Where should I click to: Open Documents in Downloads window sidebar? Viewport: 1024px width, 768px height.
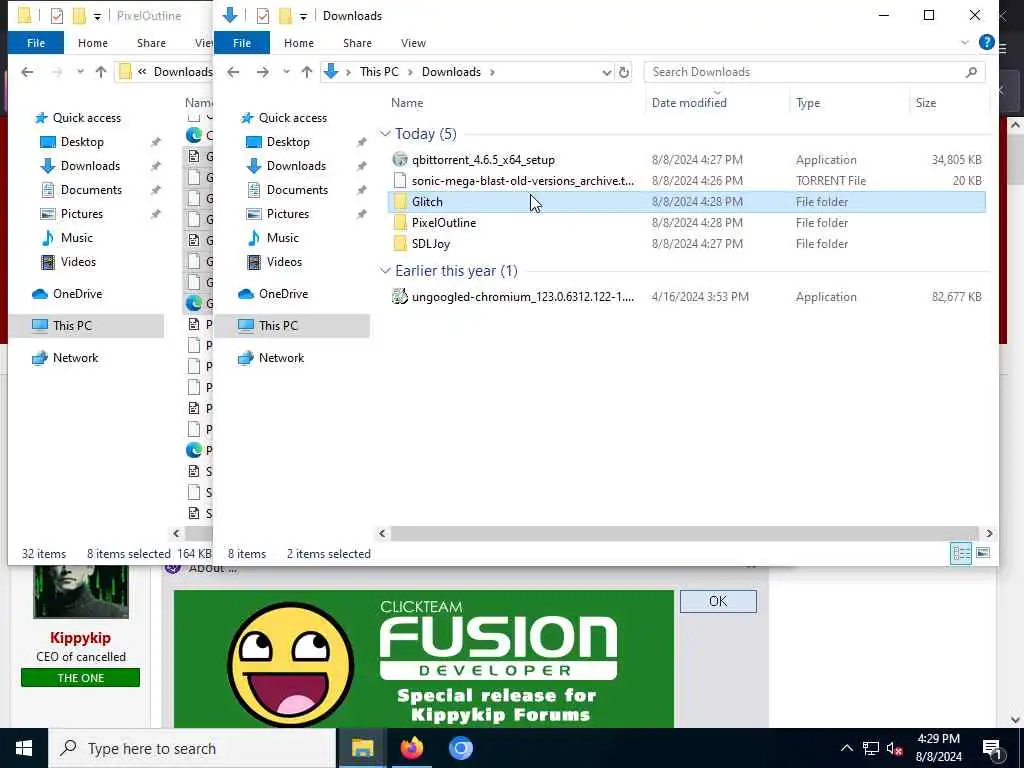click(297, 190)
